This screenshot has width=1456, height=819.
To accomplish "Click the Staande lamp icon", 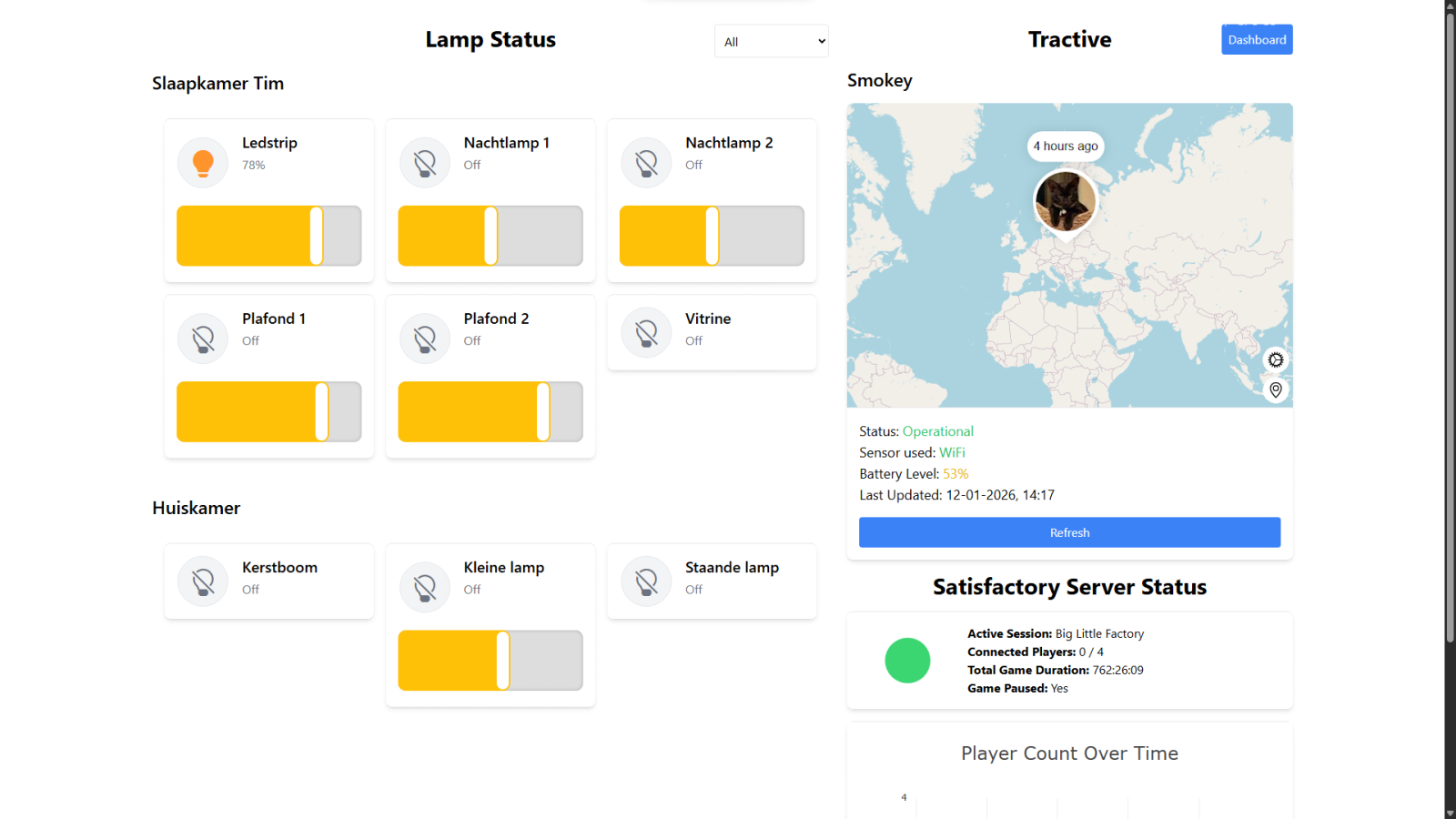I will (646, 581).
